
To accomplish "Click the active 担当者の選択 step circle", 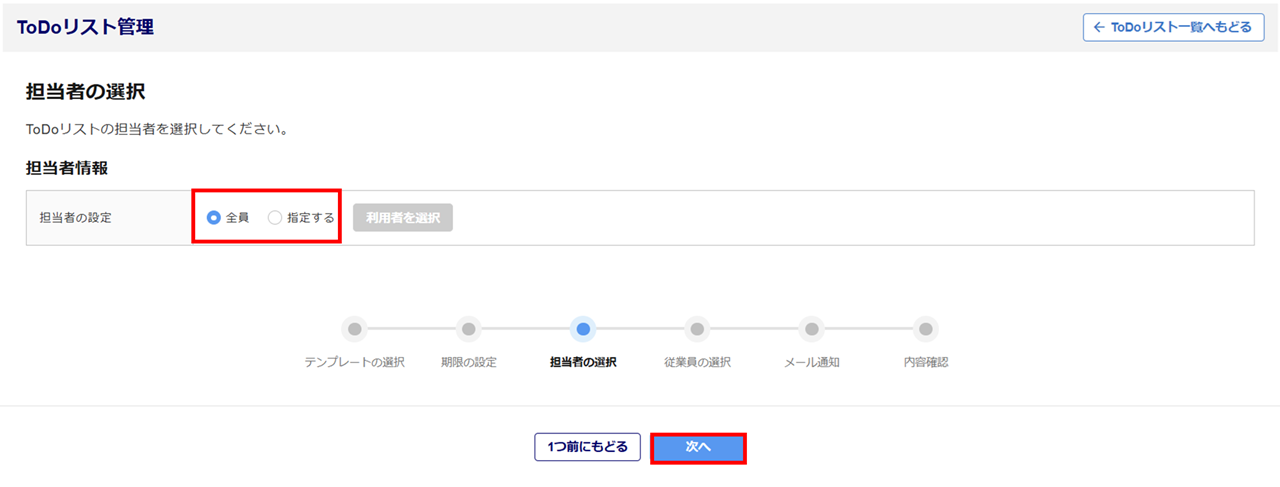I will 583,329.
